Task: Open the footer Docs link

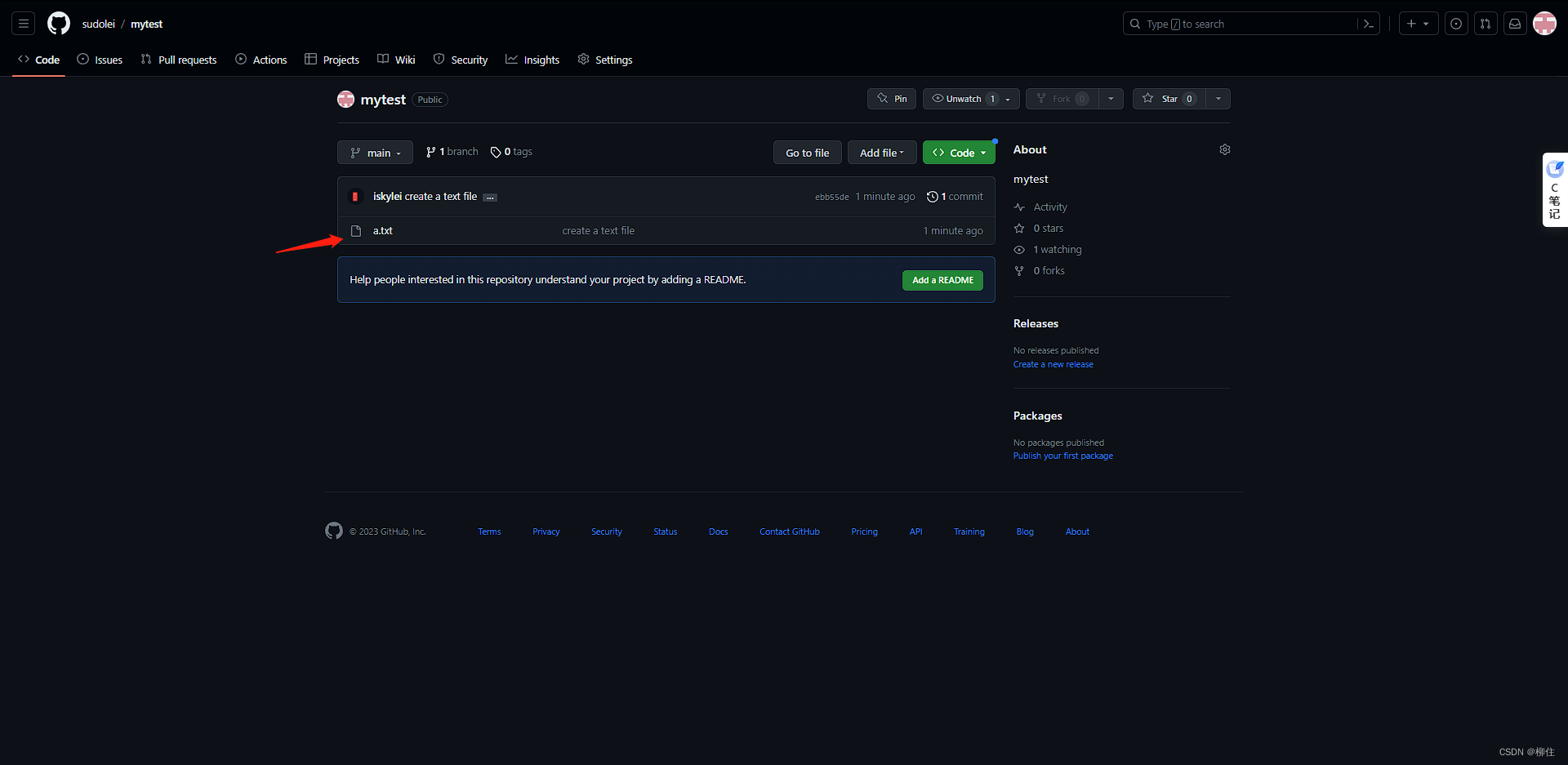Action: click(719, 531)
